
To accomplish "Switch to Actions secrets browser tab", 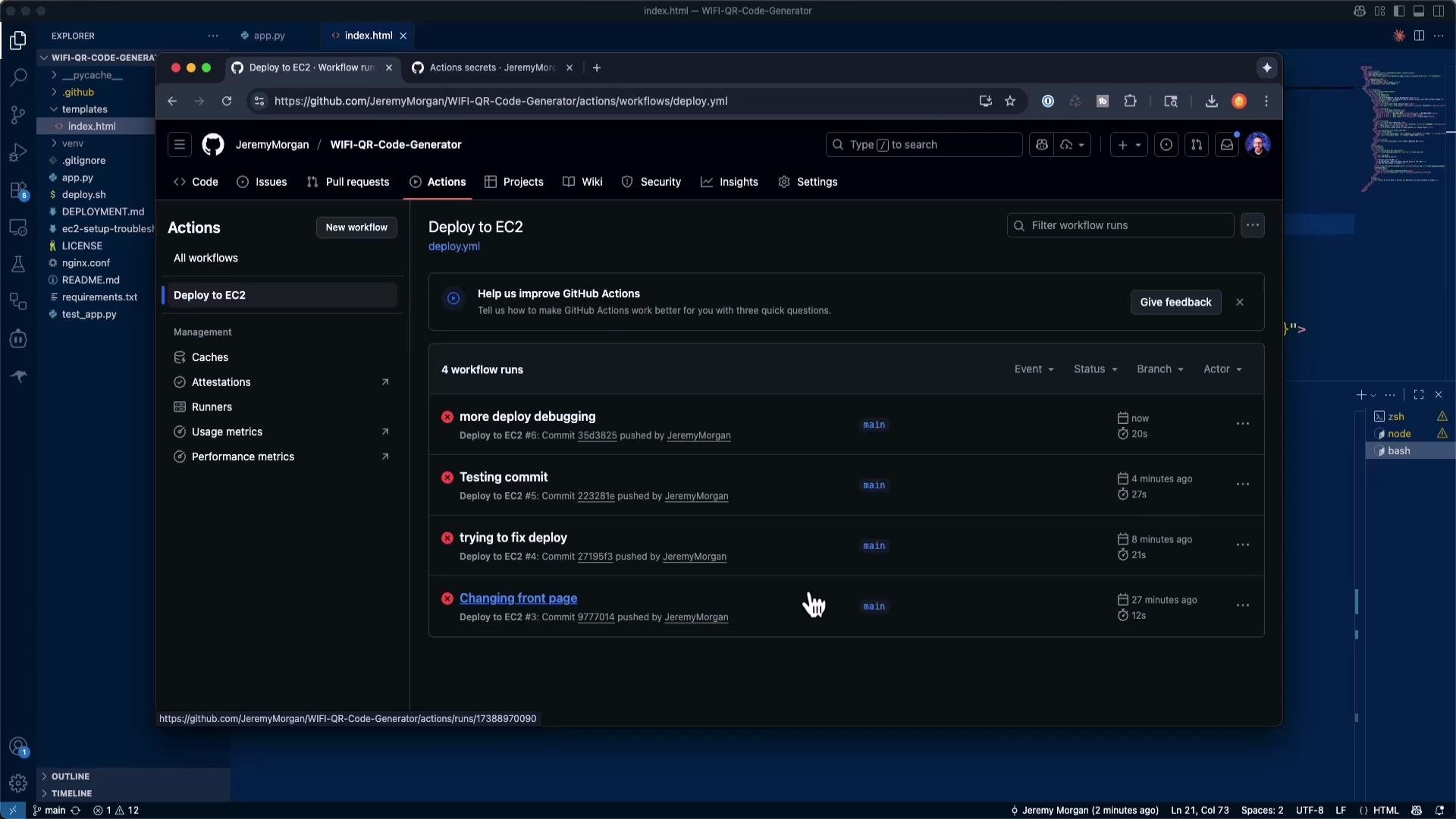I will click(x=491, y=67).
